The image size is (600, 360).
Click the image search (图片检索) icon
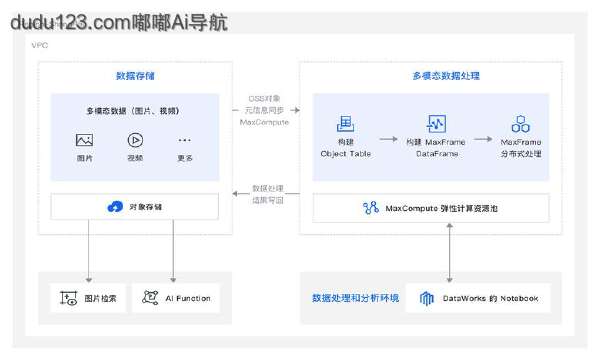tap(68, 298)
